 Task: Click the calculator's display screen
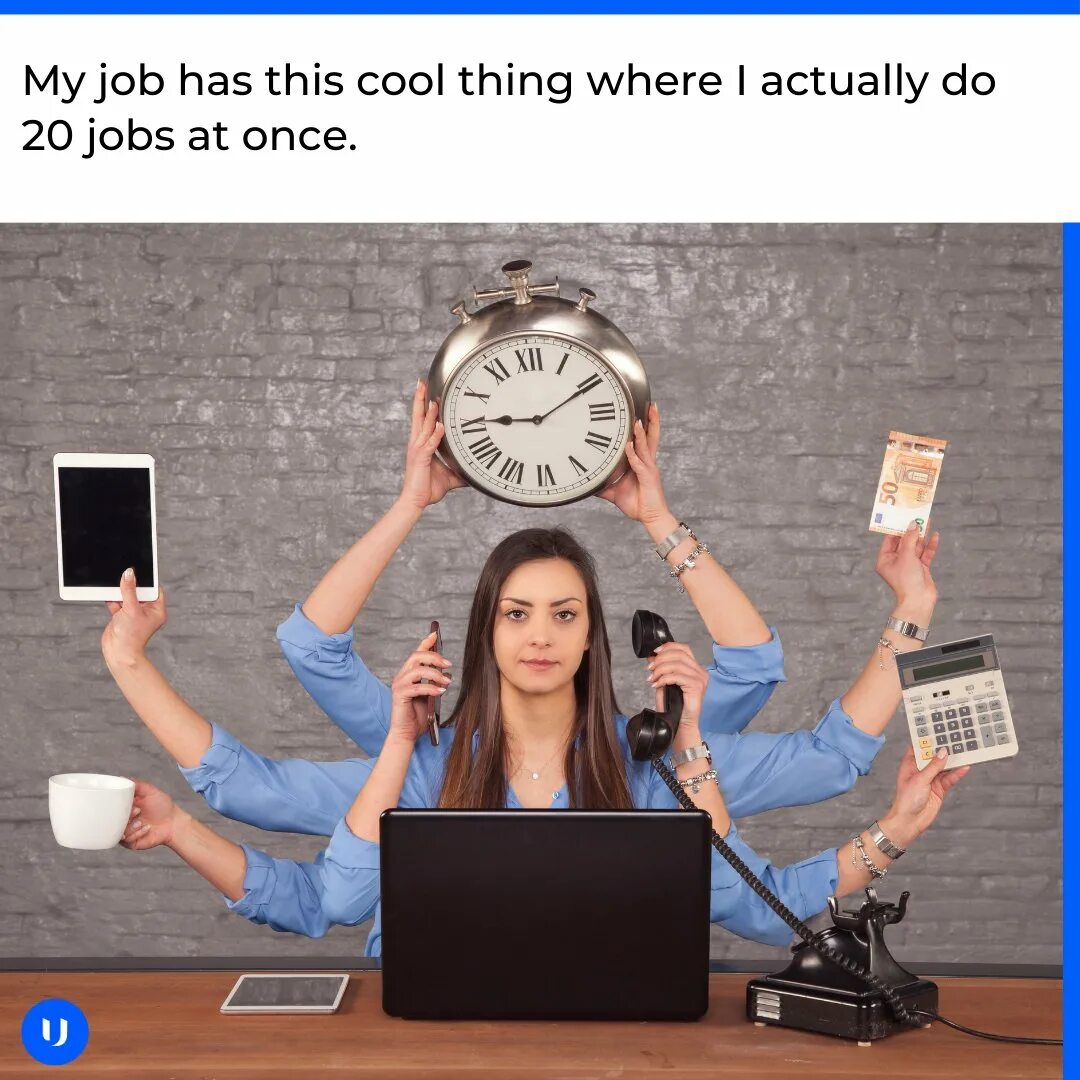pyautogui.click(x=948, y=666)
